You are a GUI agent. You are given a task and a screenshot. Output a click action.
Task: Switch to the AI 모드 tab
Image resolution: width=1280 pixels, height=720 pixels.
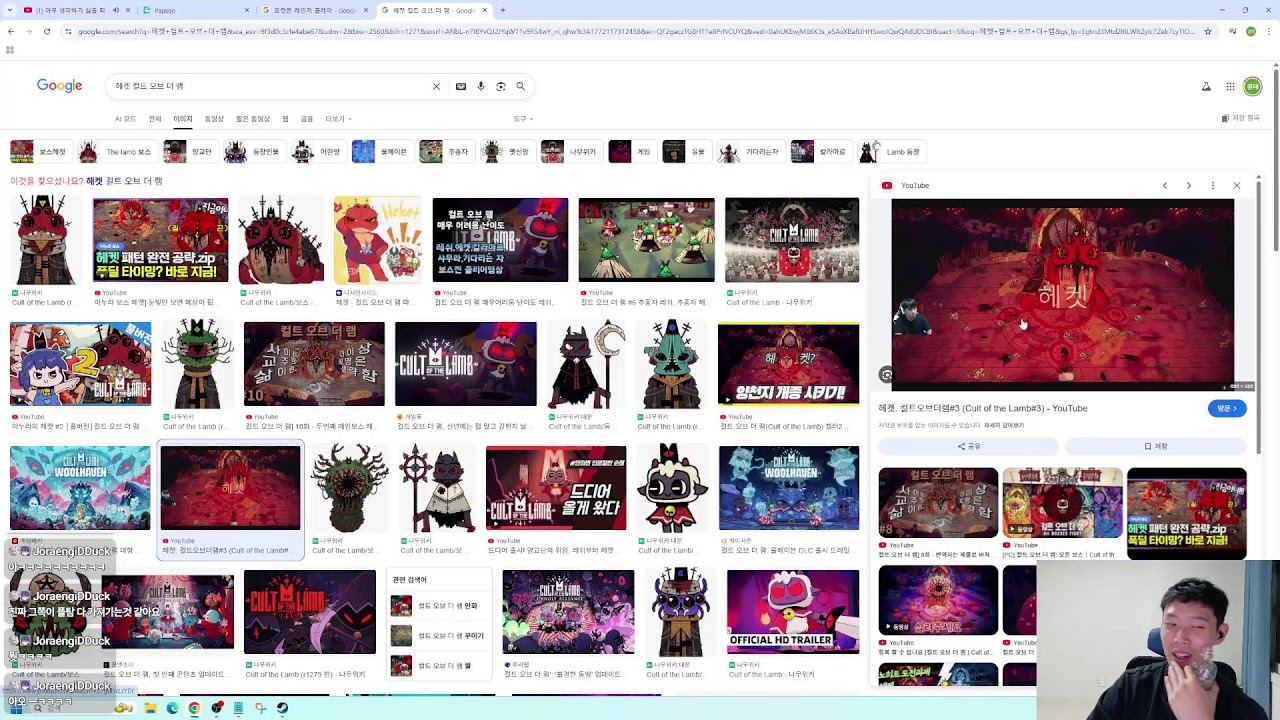point(125,119)
